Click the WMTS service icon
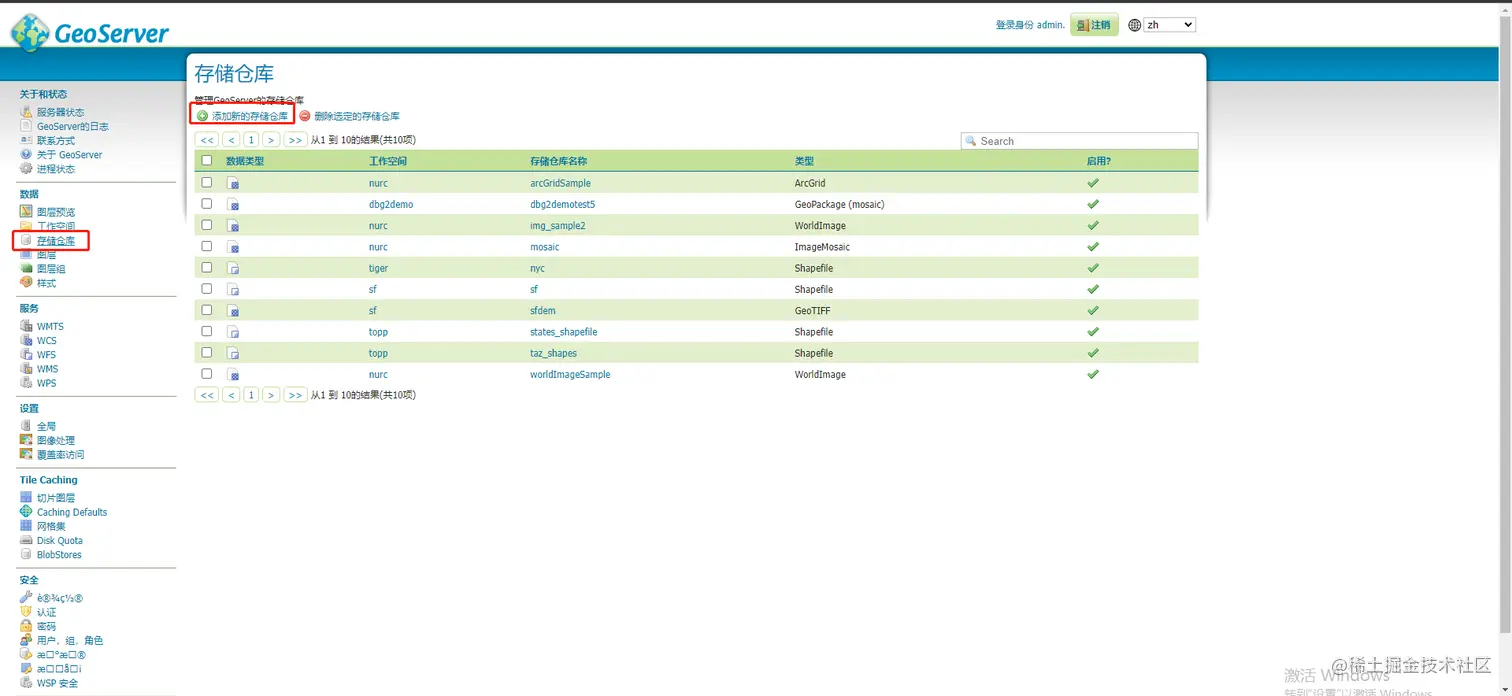The image size is (1512, 696). pyautogui.click(x=26, y=326)
